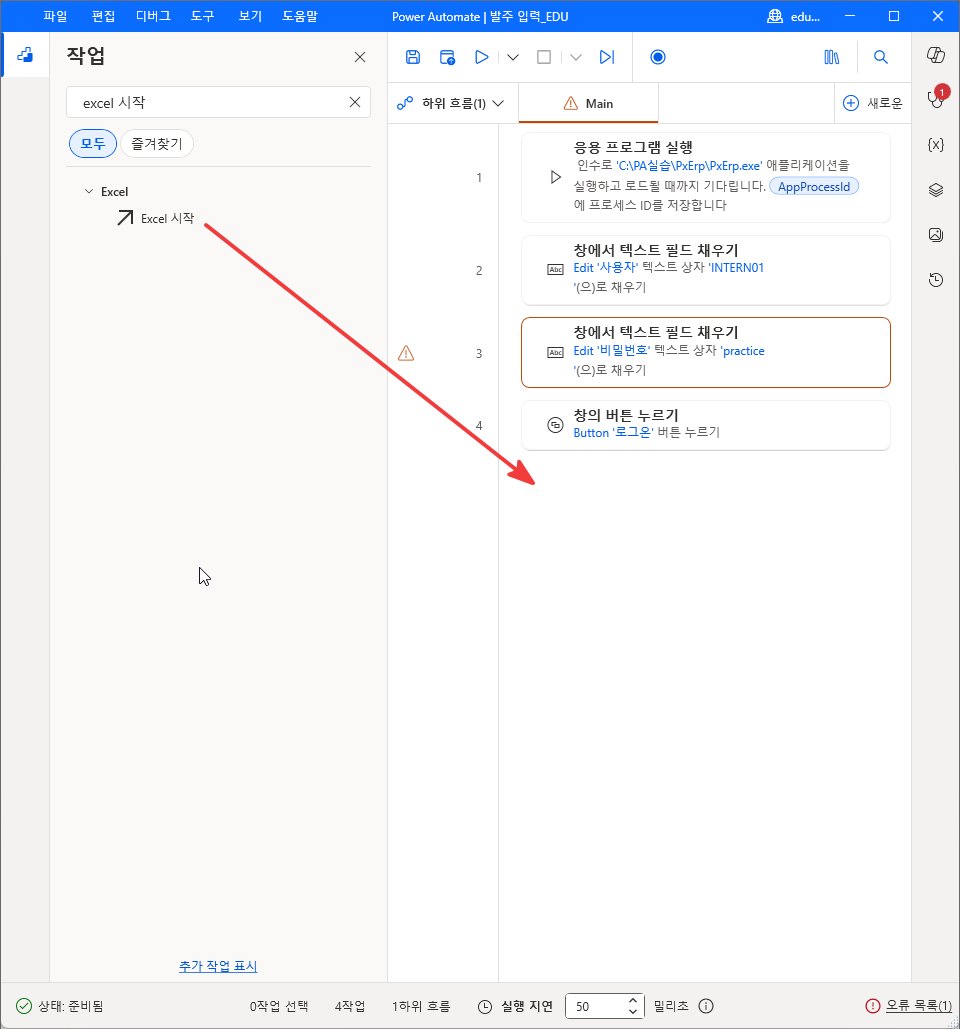Click the Edit '비밀번호' link text
960x1029 pixels.
pos(612,350)
